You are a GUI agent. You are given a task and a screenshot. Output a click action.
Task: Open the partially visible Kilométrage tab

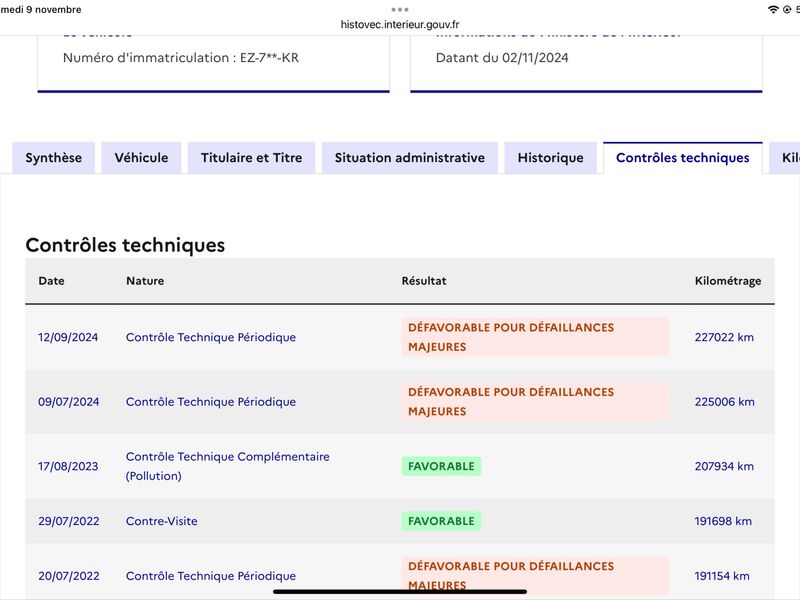click(x=786, y=158)
